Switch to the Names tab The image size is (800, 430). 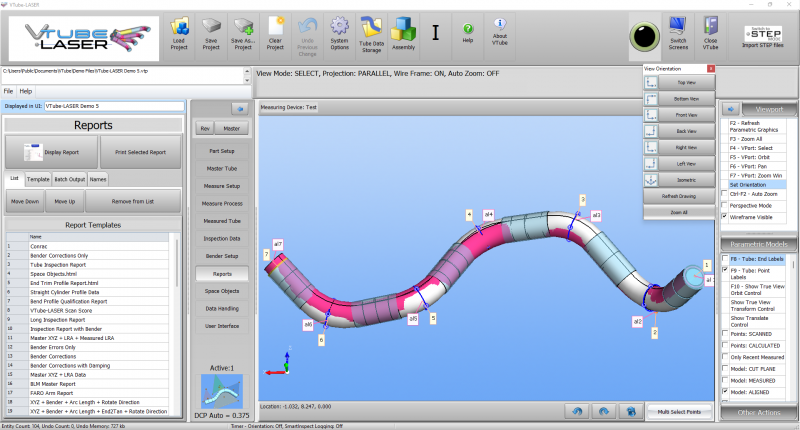click(98, 179)
